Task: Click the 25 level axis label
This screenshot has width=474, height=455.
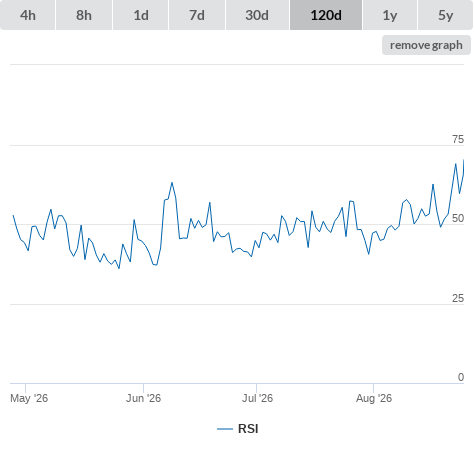Action: (458, 298)
